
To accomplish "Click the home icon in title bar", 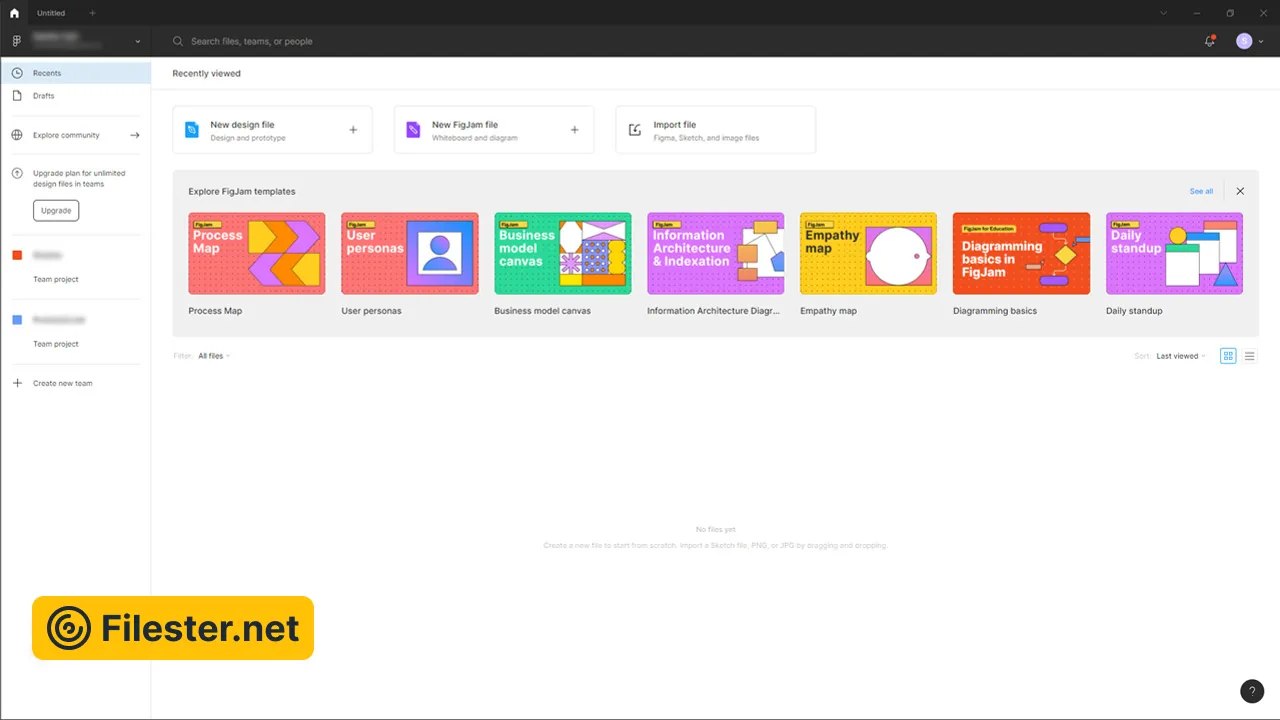I will coord(14,13).
